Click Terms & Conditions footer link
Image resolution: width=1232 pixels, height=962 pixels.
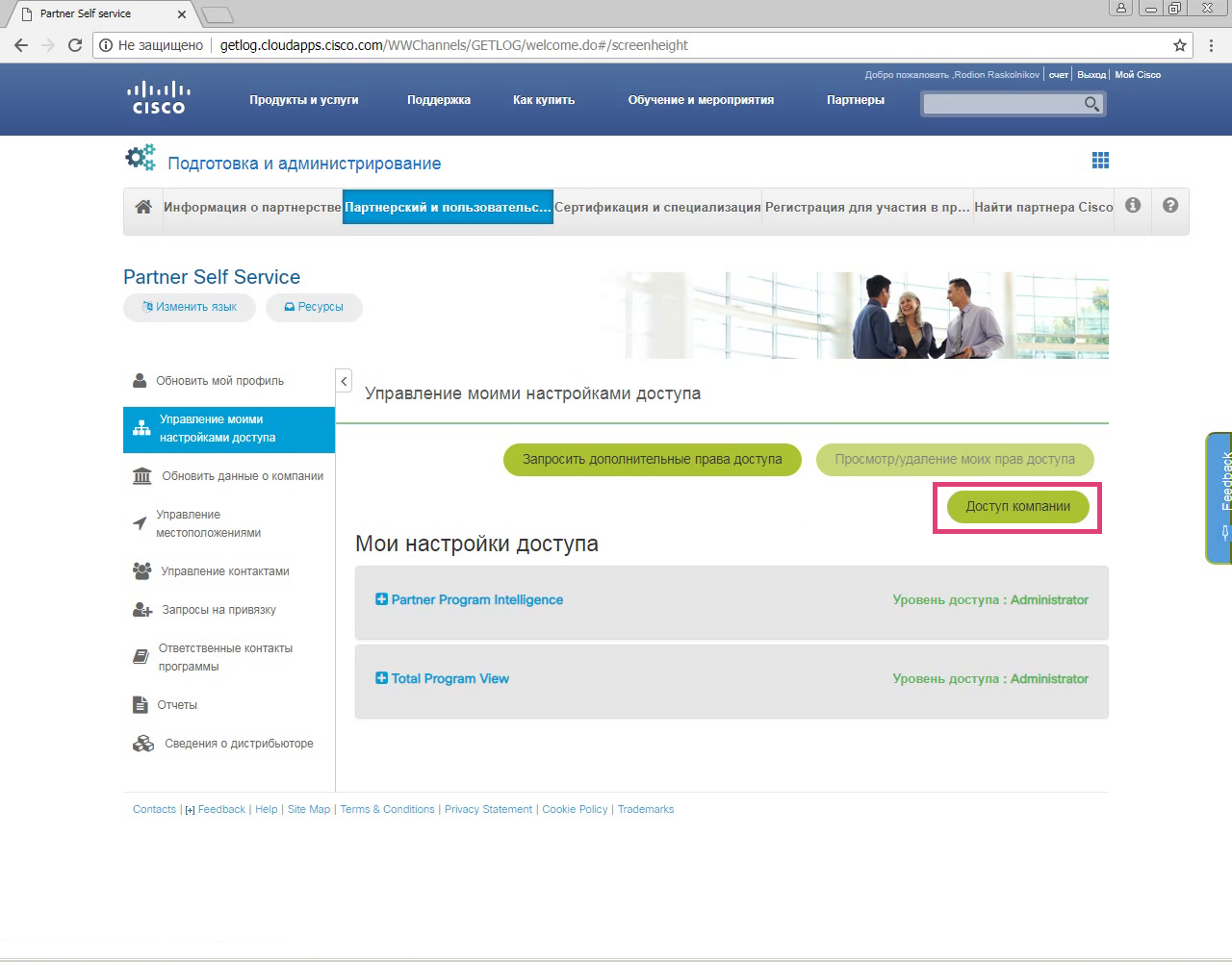pos(387,810)
